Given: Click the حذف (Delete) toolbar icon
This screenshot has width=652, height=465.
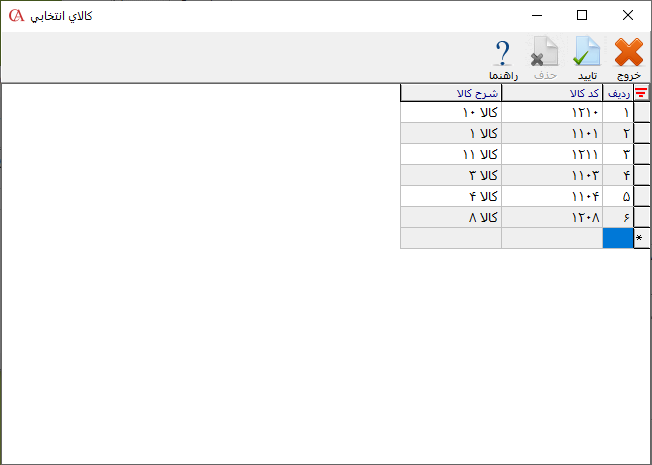Looking at the screenshot, I should click(x=545, y=58).
